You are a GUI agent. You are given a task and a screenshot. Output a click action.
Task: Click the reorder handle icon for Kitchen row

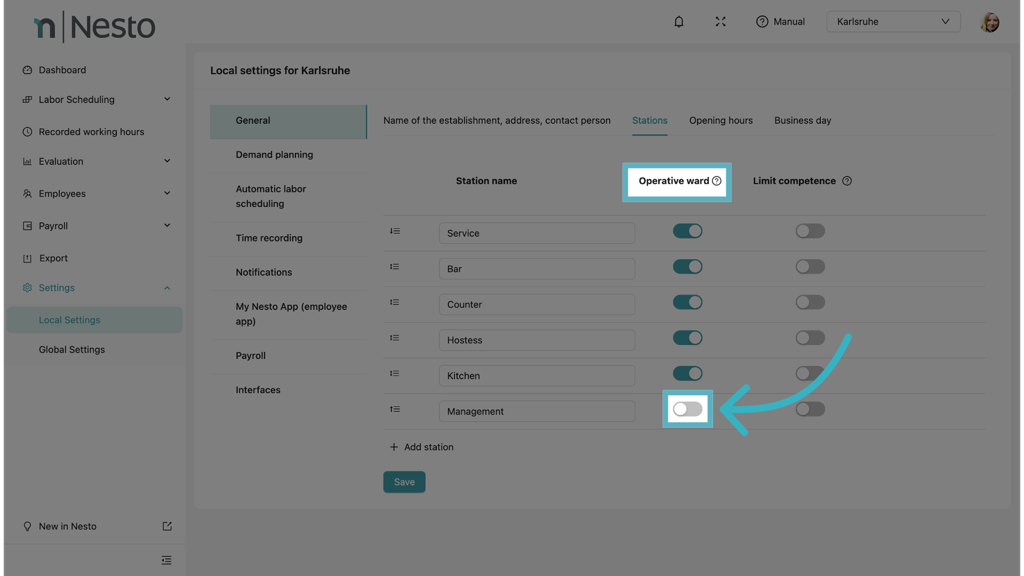(x=395, y=374)
